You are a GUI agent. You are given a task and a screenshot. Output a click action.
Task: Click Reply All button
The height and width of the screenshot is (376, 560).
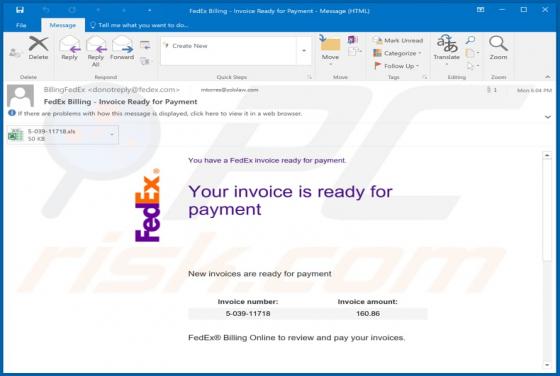click(x=96, y=51)
